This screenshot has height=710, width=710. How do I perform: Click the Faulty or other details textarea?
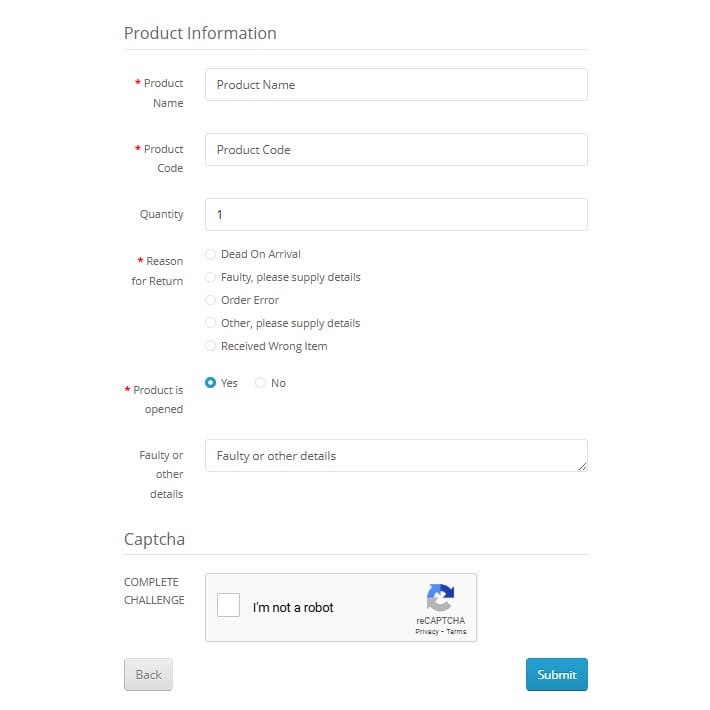pos(396,456)
